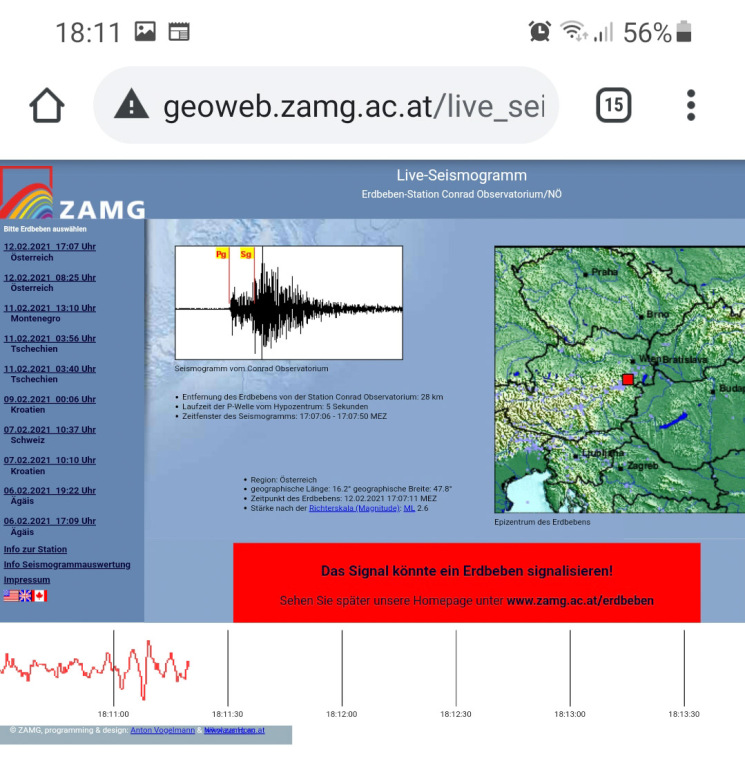Open earthquake 12.02.2021 17:07 Uhr Österreich
The height and width of the screenshot is (768, 745).
coord(50,247)
